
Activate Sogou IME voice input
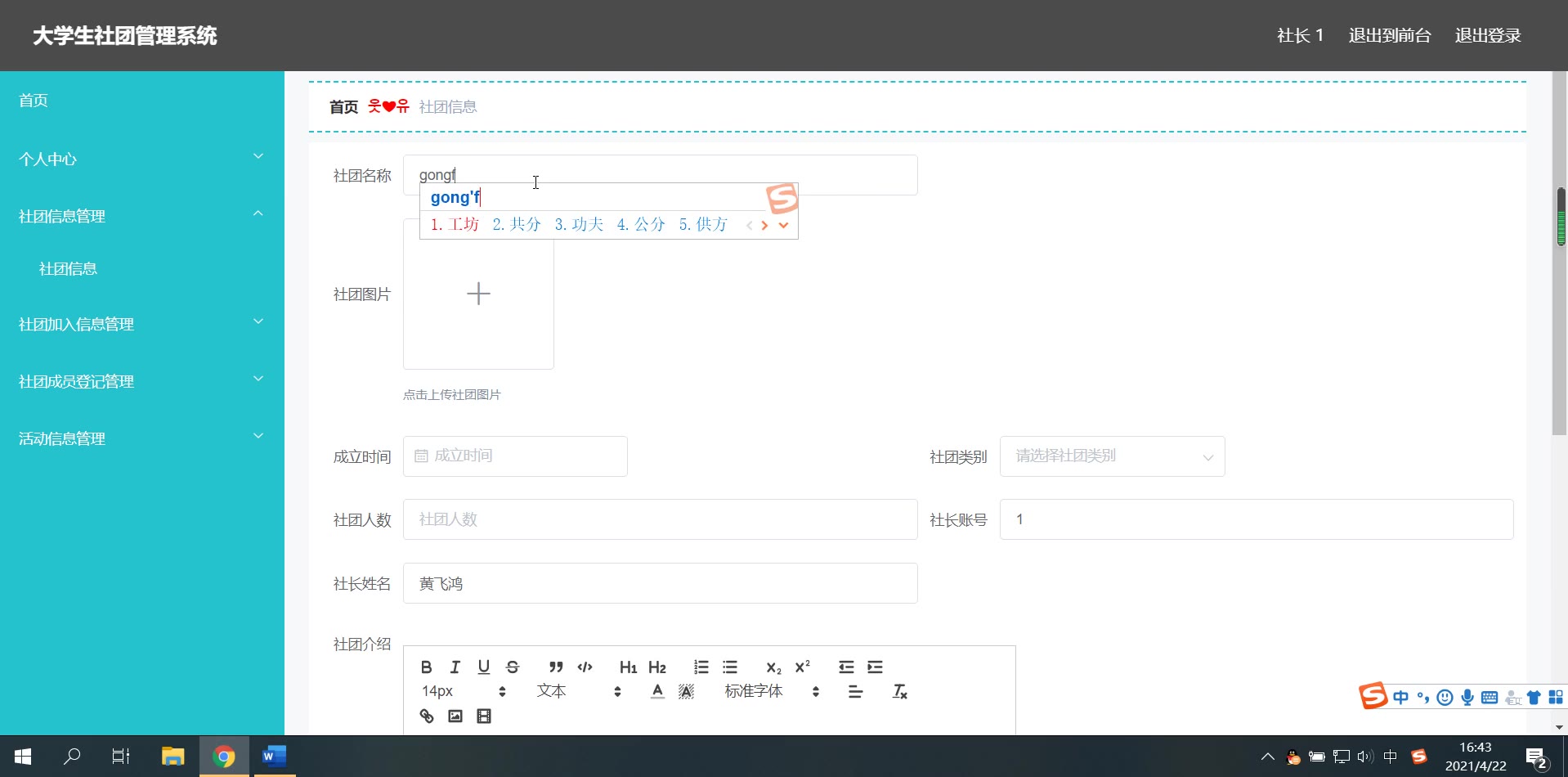[x=1467, y=697]
